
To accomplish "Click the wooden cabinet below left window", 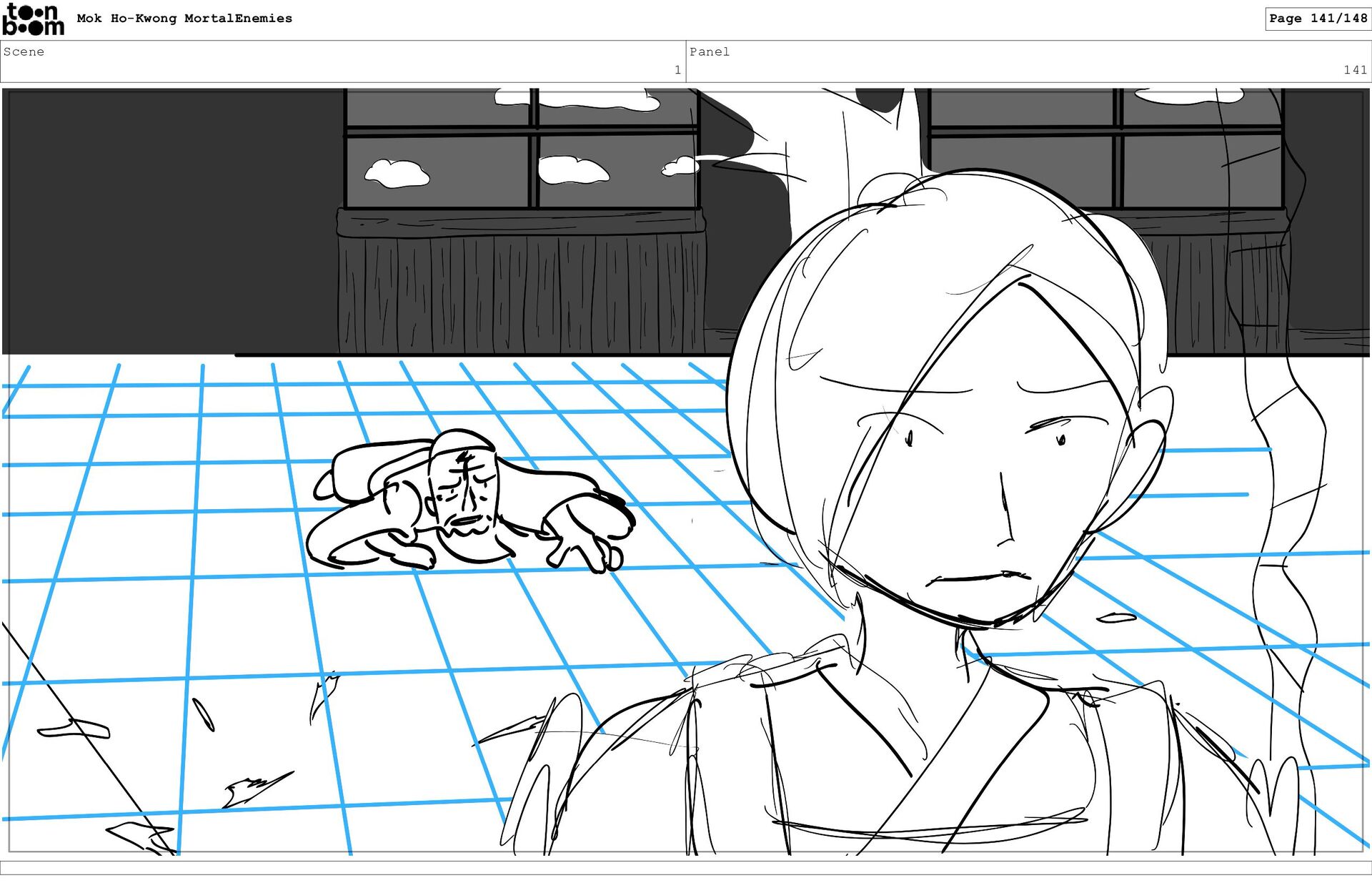I will (520, 282).
